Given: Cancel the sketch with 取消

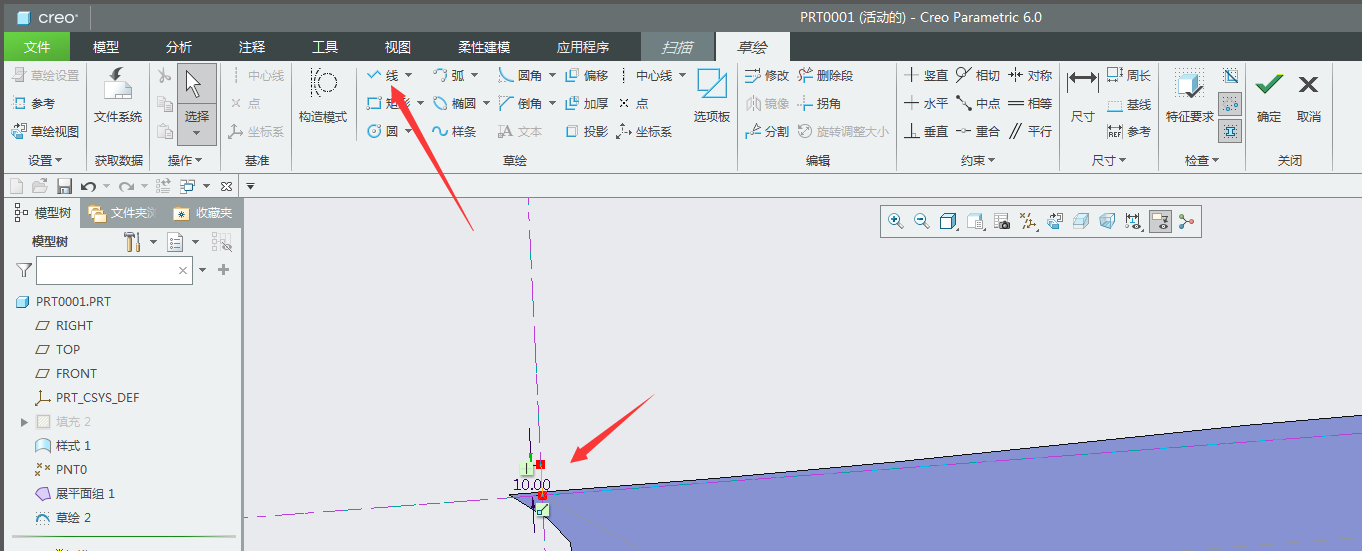Looking at the screenshot, I should [1309, 96].
